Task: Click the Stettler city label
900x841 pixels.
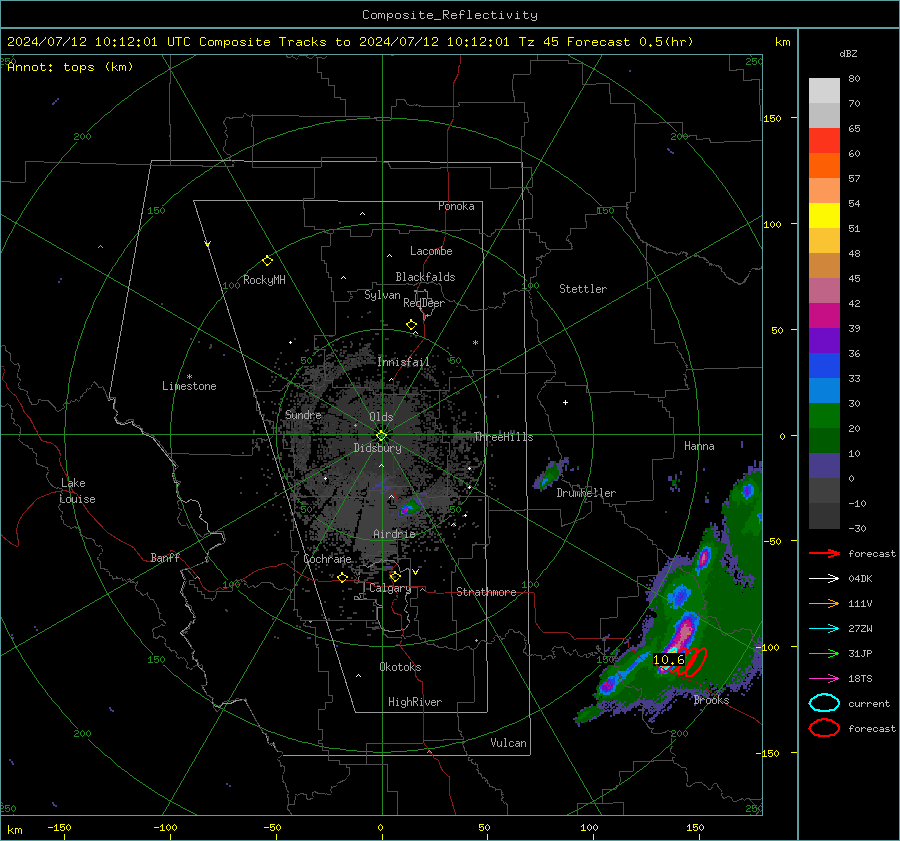Action: click(583, 289)
